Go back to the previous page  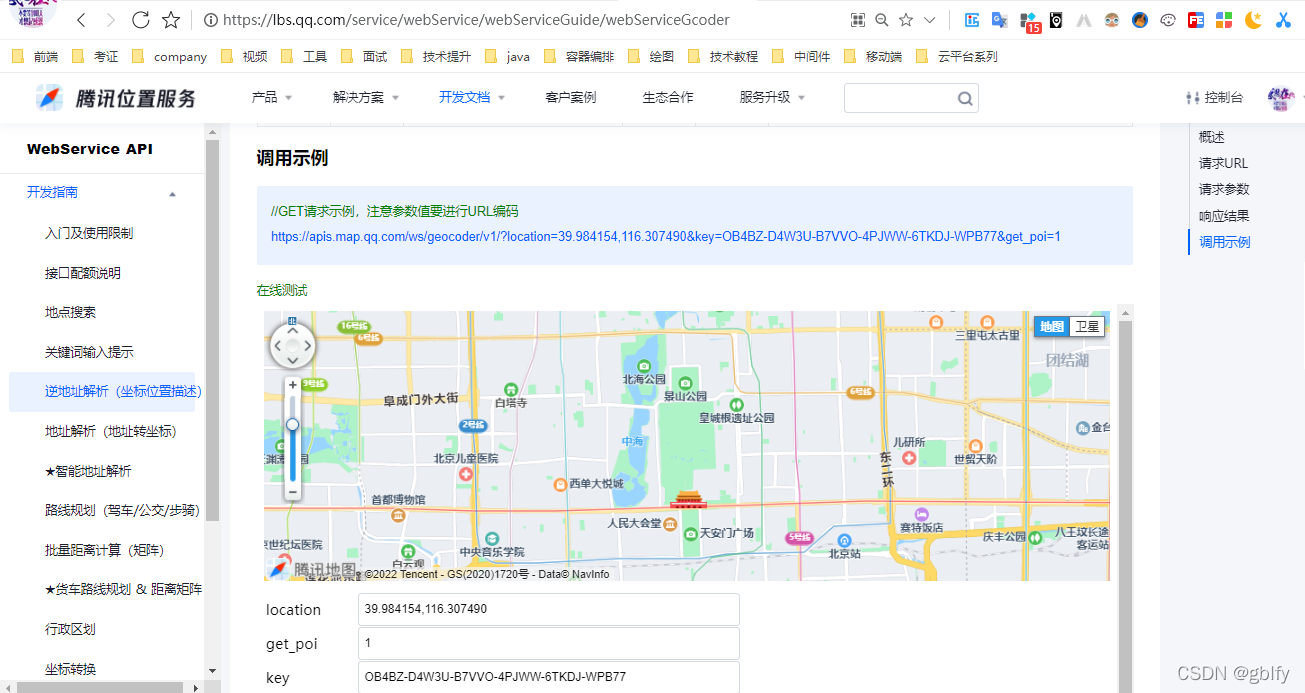coord(81,20)
